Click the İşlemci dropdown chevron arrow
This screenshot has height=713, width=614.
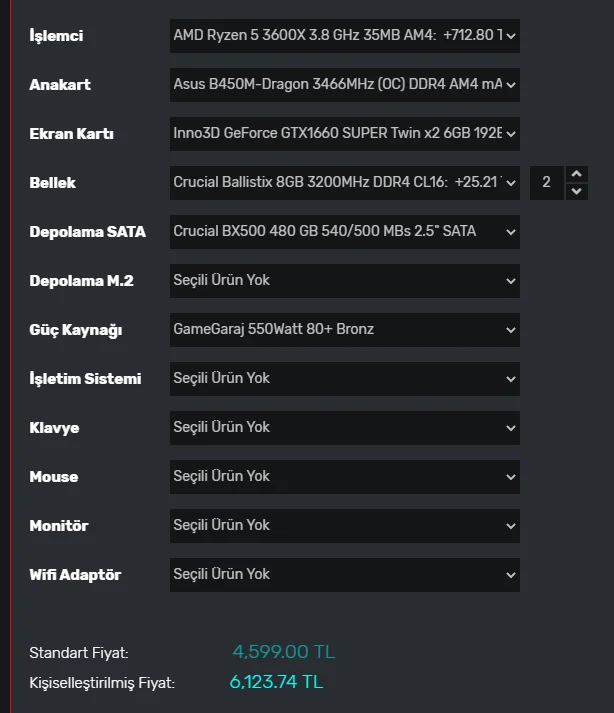[x=511, y=36]
